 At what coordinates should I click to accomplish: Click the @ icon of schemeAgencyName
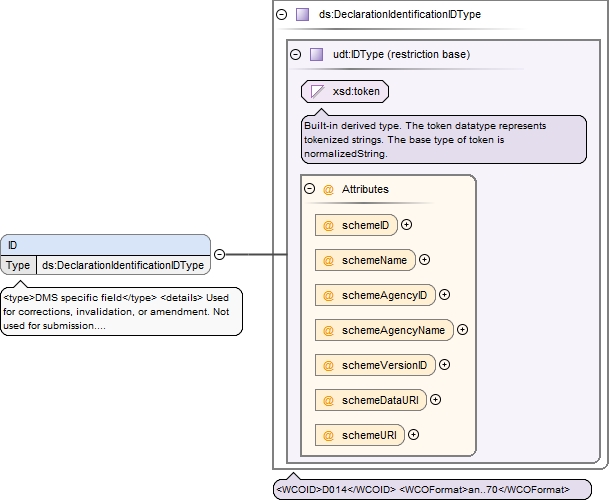coord(328,330)
